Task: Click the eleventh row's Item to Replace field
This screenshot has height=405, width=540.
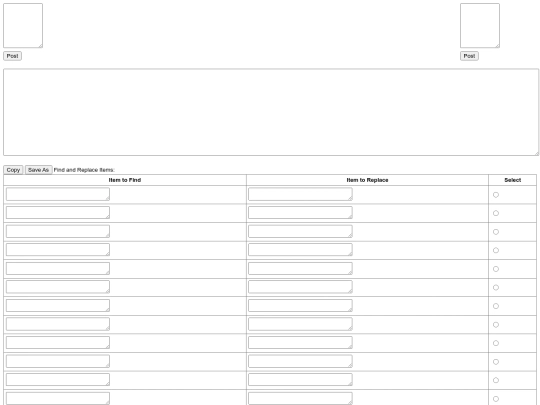Action: click(x=300, y=380)
